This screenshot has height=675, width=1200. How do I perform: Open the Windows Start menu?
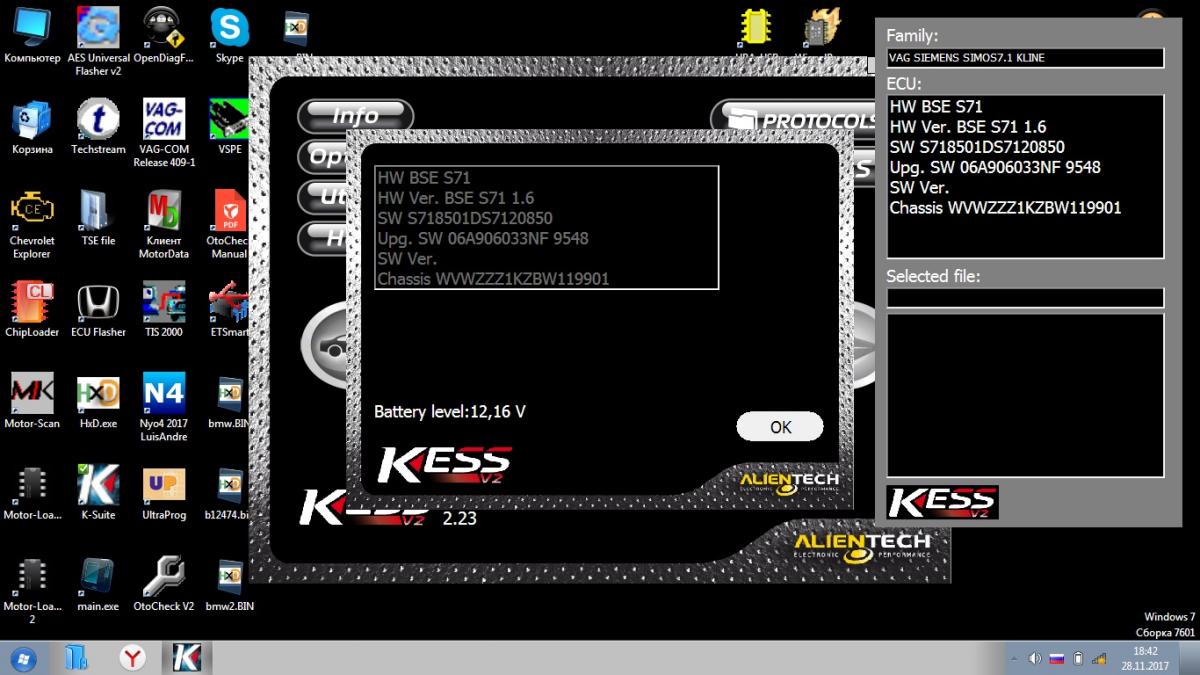point(21,658)
